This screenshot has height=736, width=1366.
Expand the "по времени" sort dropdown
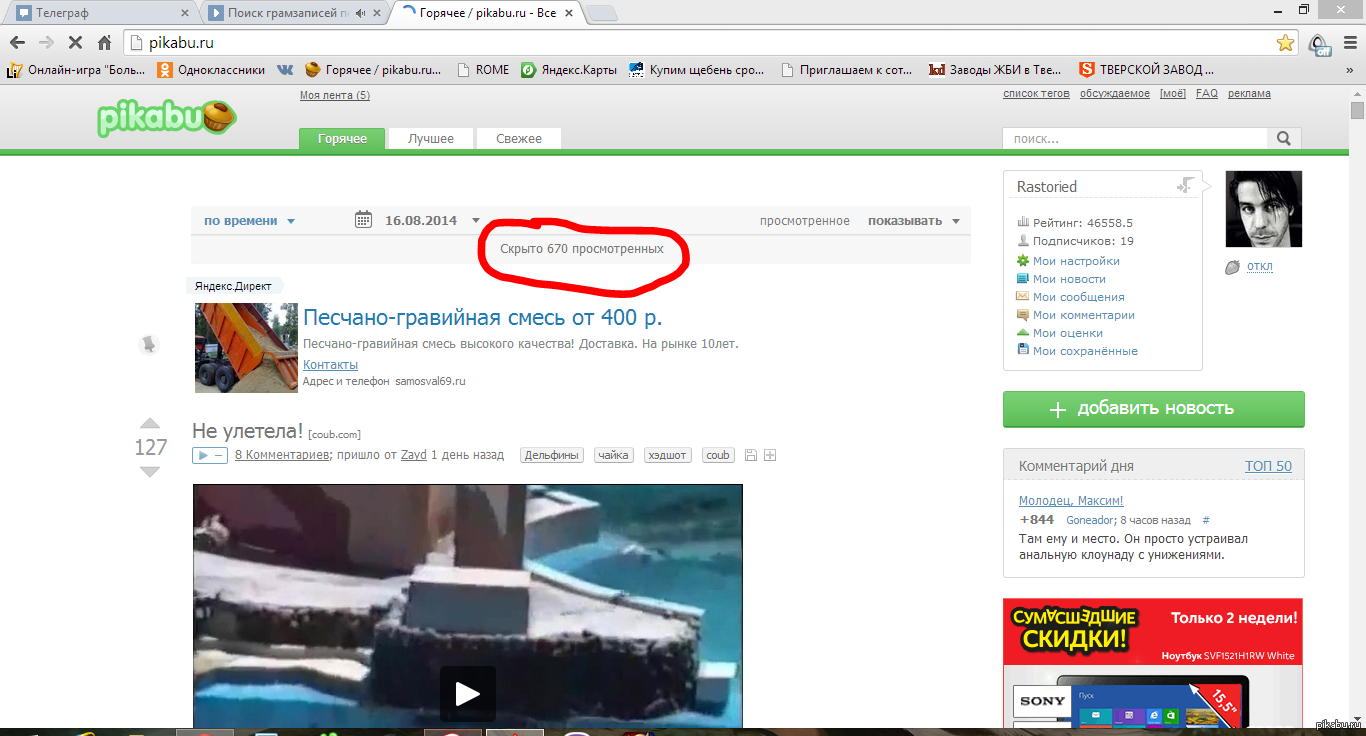[249, 221]
